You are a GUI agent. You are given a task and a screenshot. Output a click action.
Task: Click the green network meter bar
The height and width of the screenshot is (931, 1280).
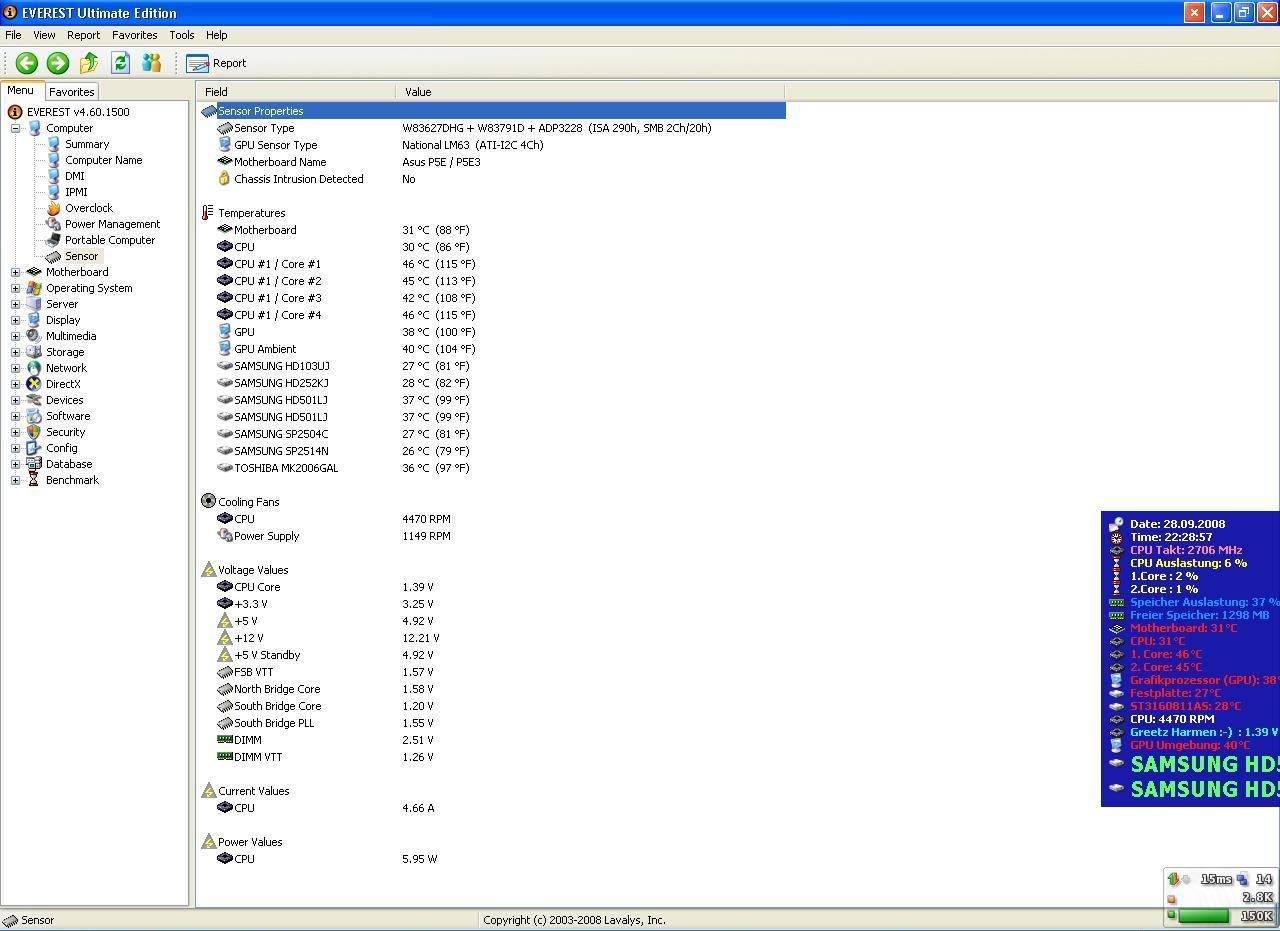[1203, 915]
